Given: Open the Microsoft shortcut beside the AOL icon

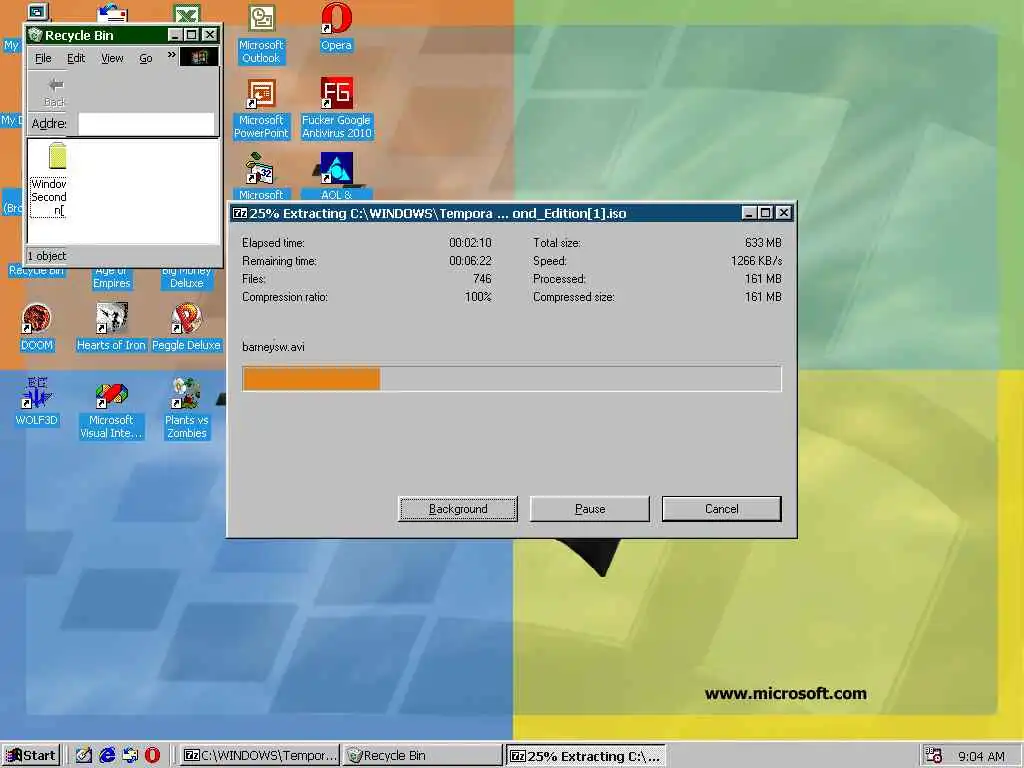Looking at the screenshot, I should 261,168.
